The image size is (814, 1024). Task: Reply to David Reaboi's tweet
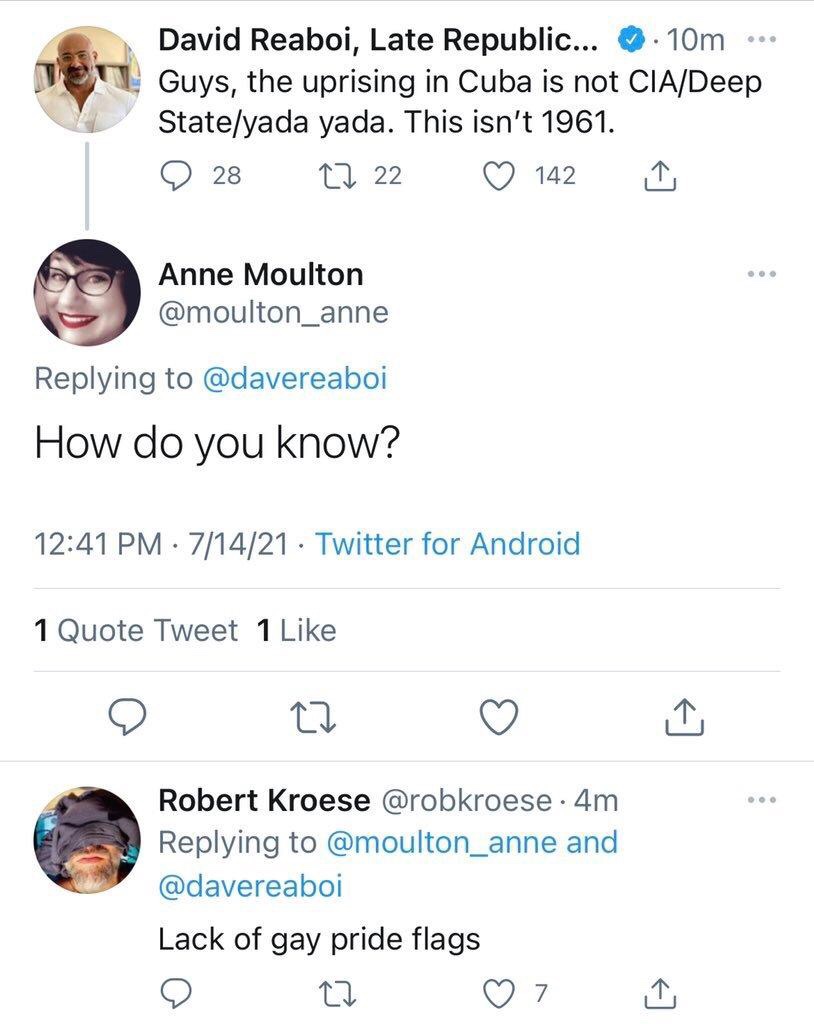pos(176,176)
